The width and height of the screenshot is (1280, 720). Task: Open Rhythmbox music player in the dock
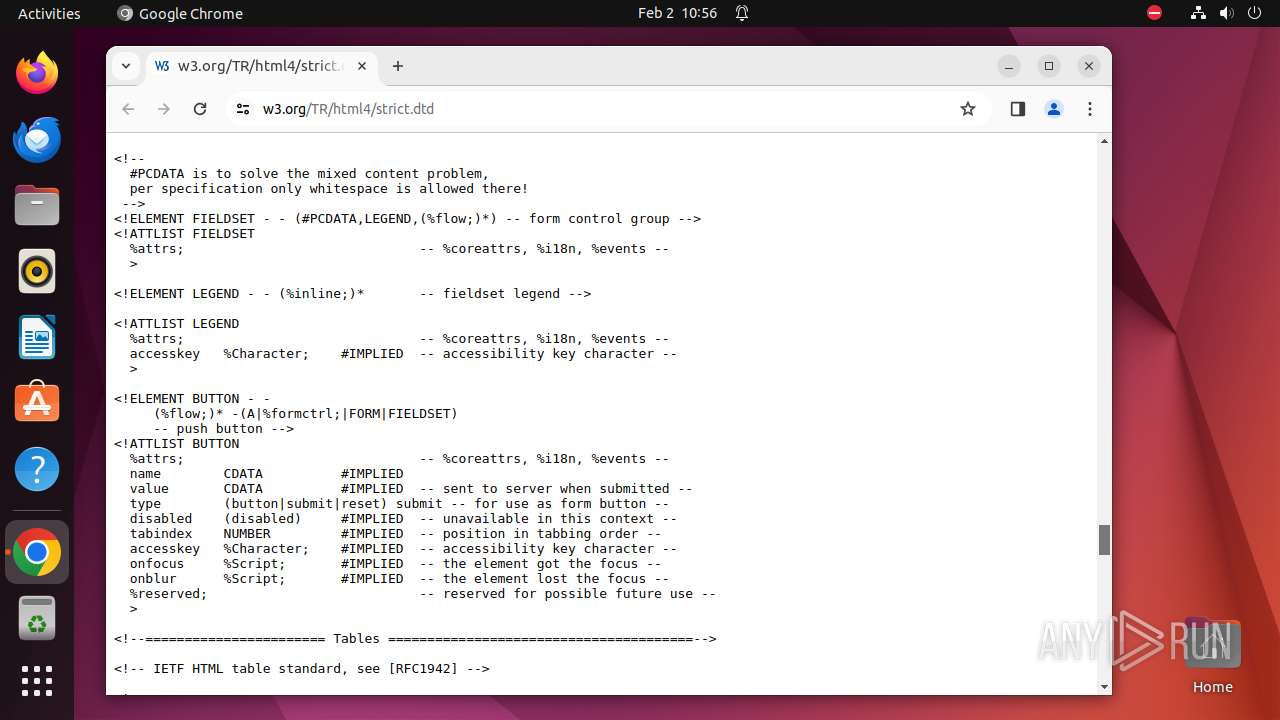point(37,271)
